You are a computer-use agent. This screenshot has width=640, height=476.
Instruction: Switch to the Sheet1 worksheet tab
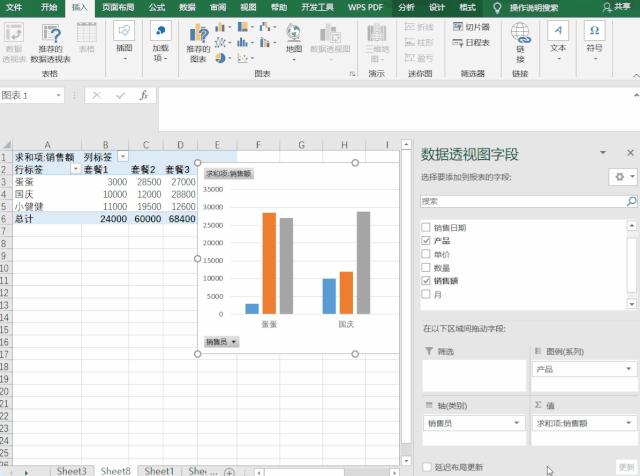[159, 471]
